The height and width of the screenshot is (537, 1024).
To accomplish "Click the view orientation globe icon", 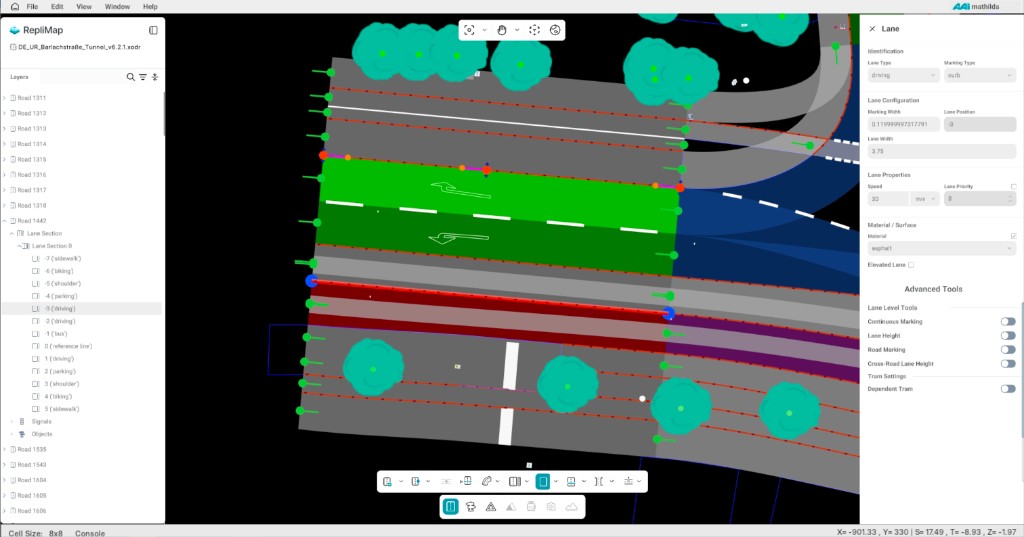I will pyautogui.click(x=554, y=30).
